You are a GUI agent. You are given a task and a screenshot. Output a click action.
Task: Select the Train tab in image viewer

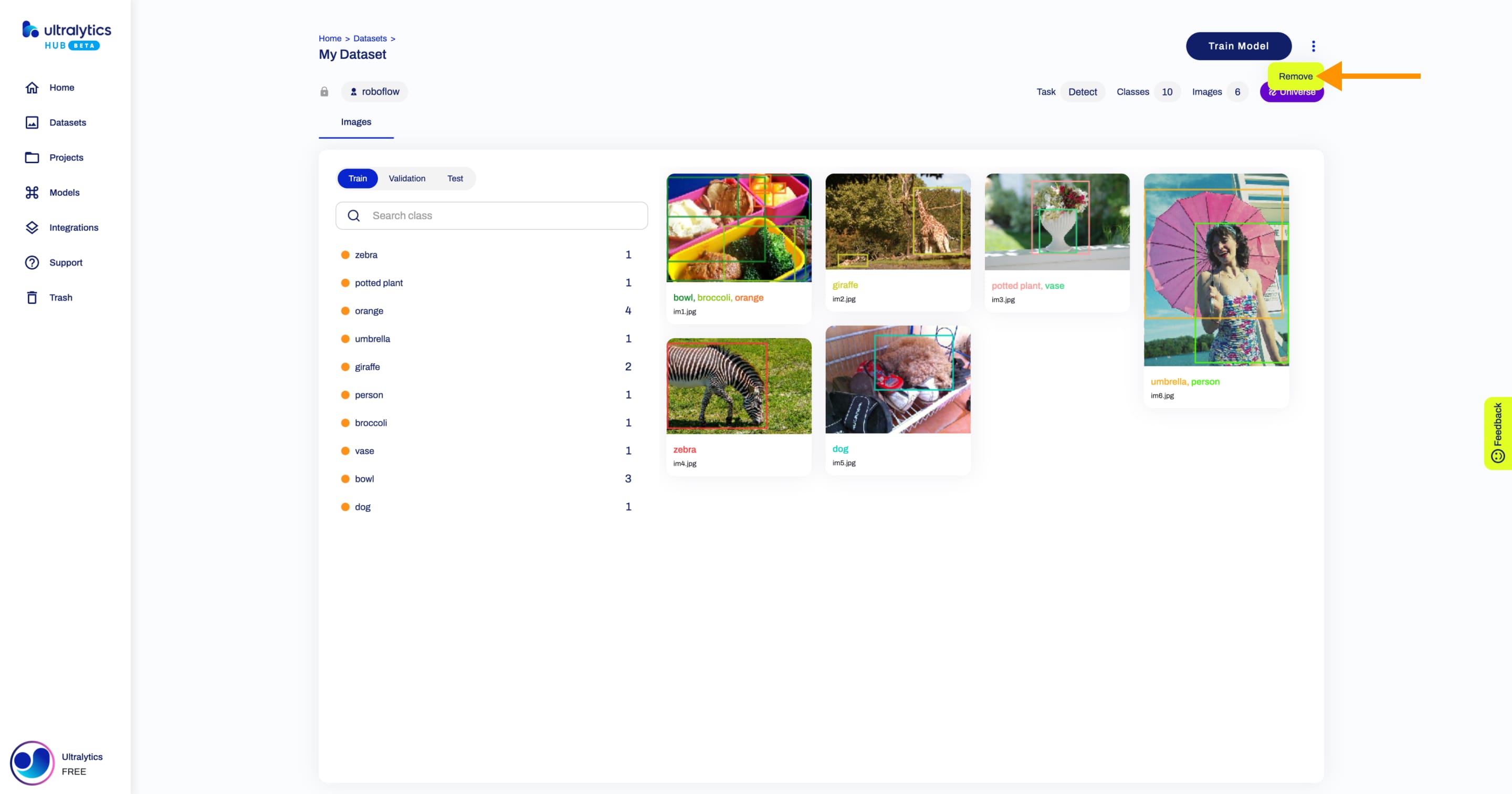point(357,178)
